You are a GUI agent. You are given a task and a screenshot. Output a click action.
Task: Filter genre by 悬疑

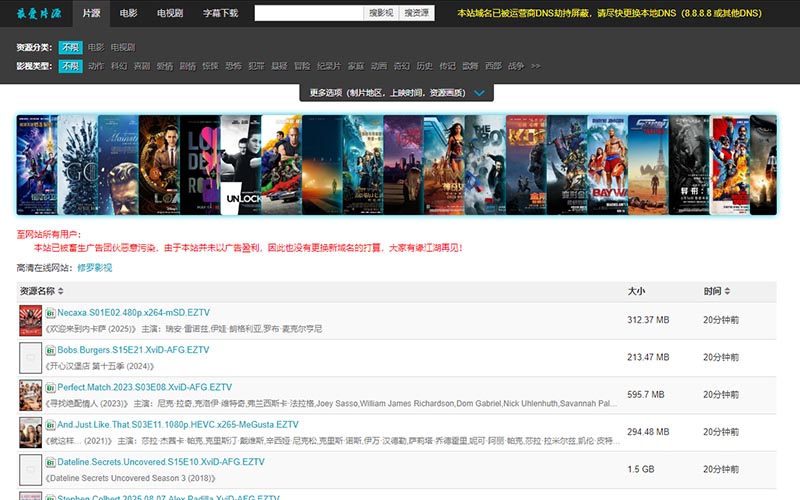click(x=279, y=66)
